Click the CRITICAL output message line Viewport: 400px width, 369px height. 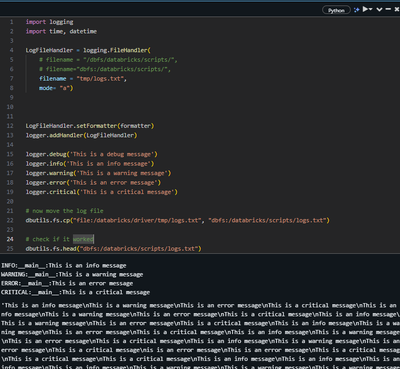tap(75, 292)
